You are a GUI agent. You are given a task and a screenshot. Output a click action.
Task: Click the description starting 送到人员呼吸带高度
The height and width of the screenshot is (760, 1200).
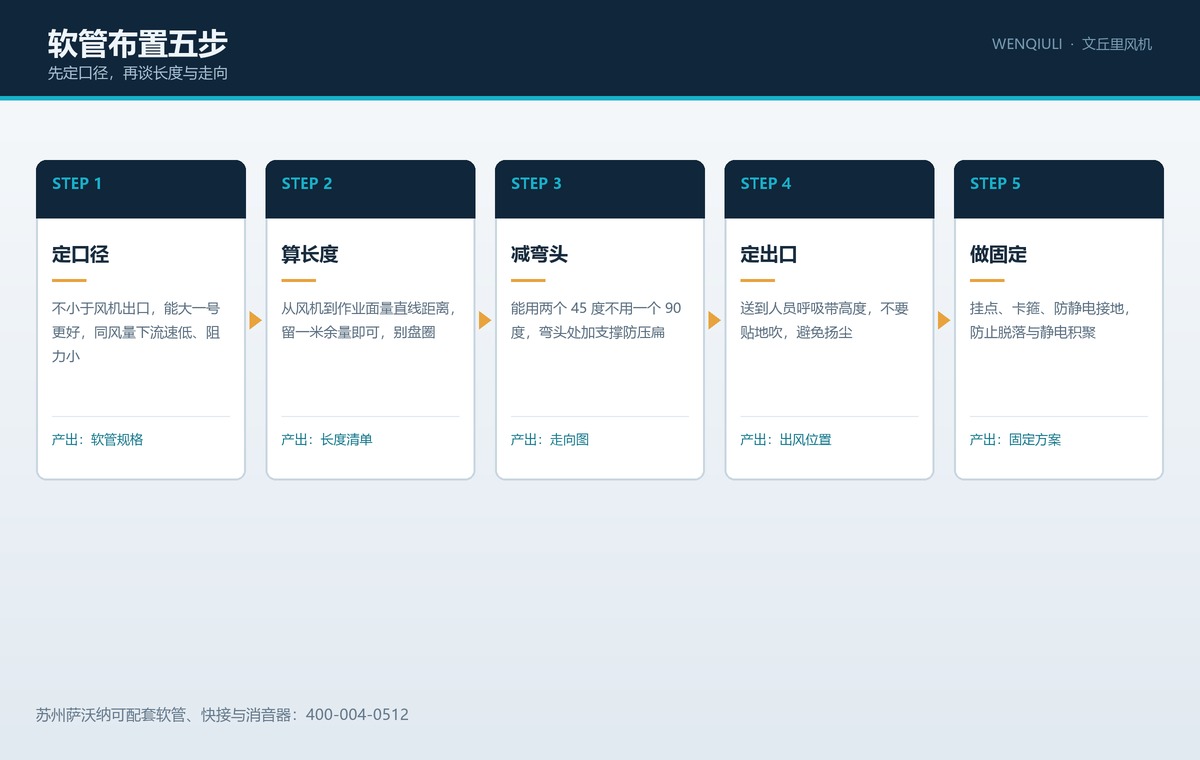point(825,320)
